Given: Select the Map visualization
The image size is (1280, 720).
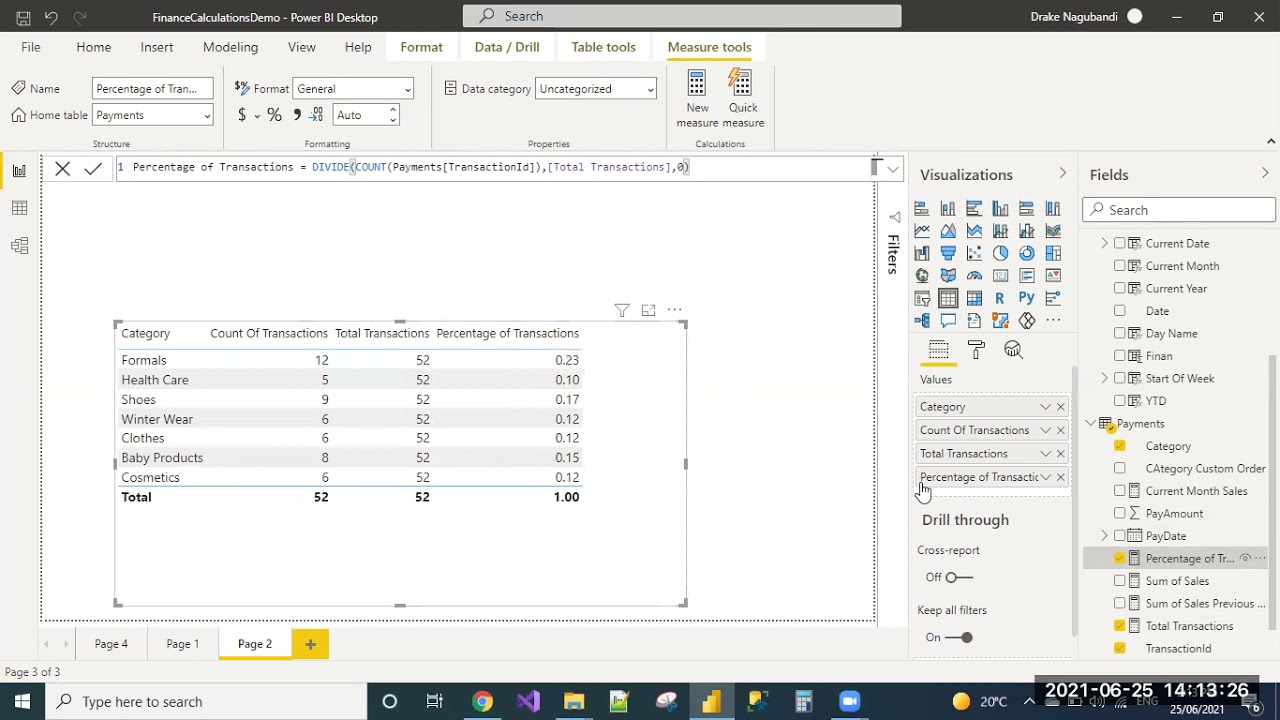Looking at the screenshot, I should pos(922,275).
